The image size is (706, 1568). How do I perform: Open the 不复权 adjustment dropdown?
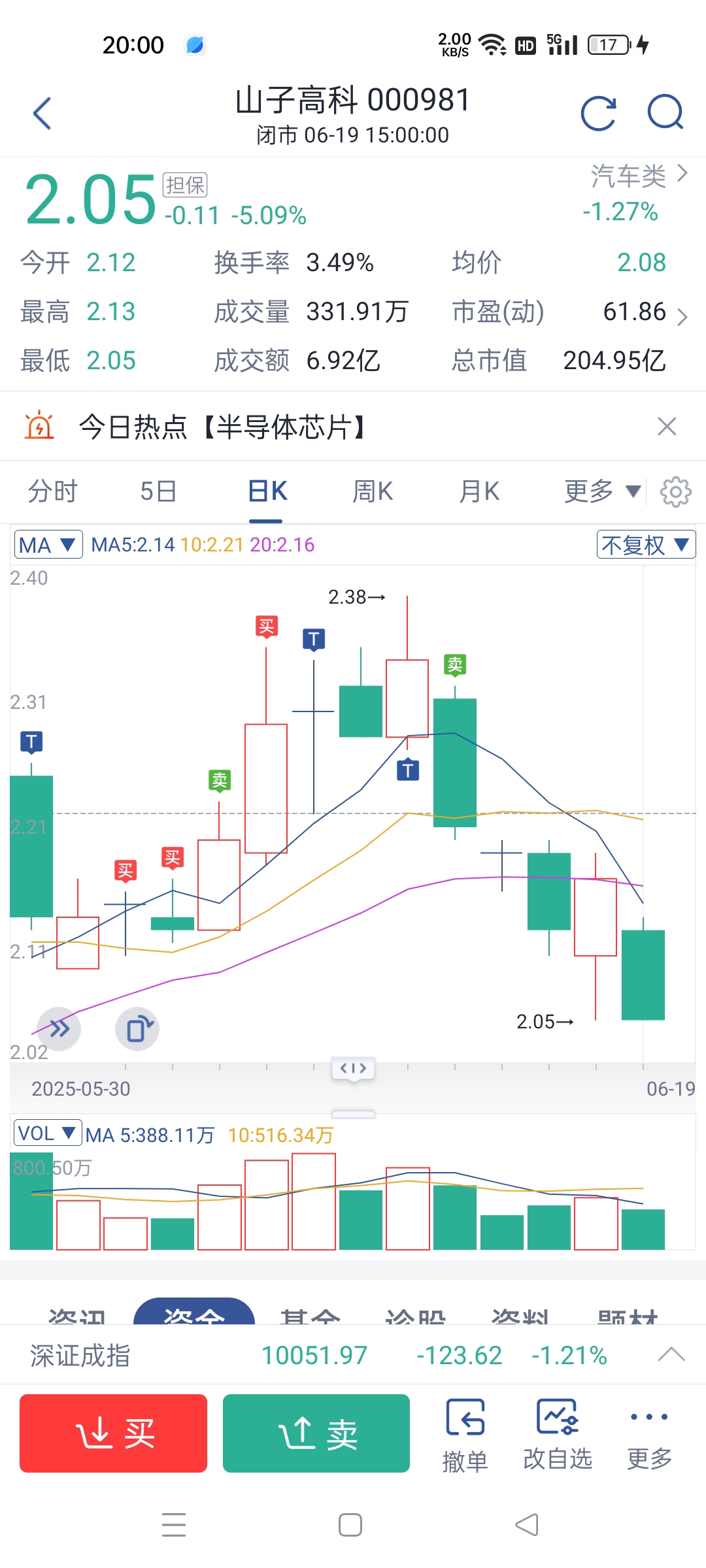646,544
